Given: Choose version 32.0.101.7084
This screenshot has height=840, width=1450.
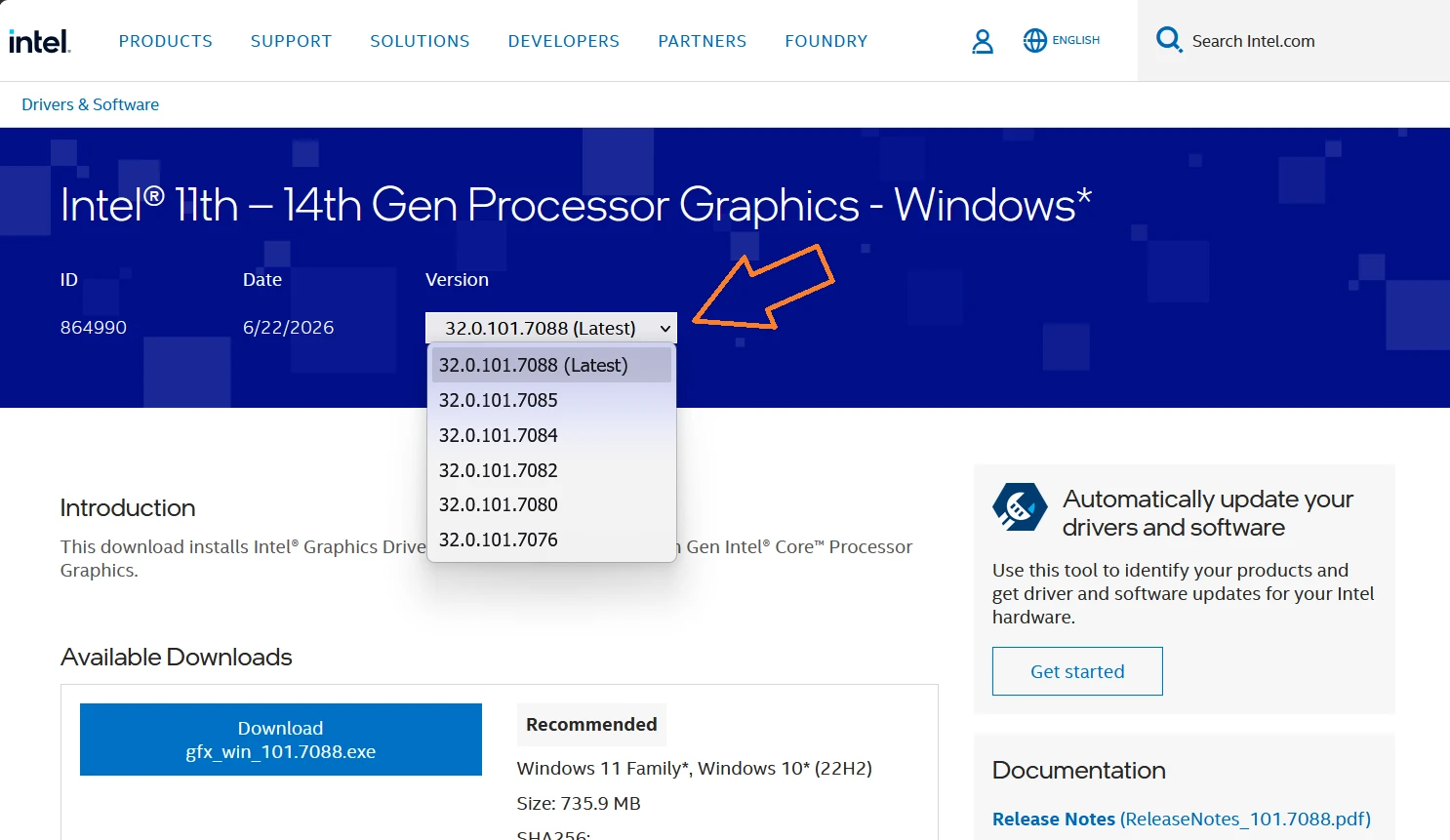Looking at the screenshot, I should click(x=551, y=435).
